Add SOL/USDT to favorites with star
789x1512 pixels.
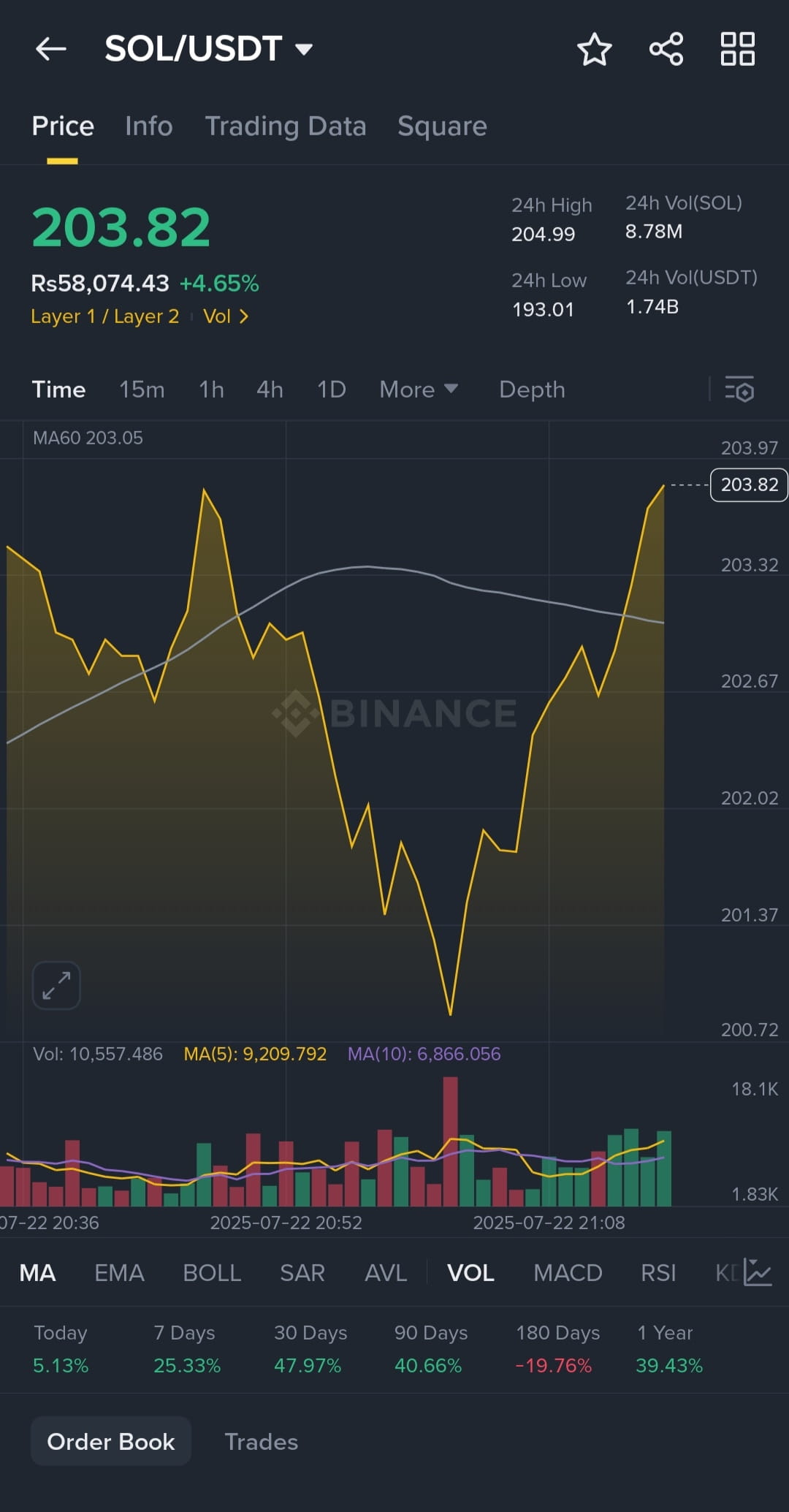pyautogui.click(x=594, y=49)
